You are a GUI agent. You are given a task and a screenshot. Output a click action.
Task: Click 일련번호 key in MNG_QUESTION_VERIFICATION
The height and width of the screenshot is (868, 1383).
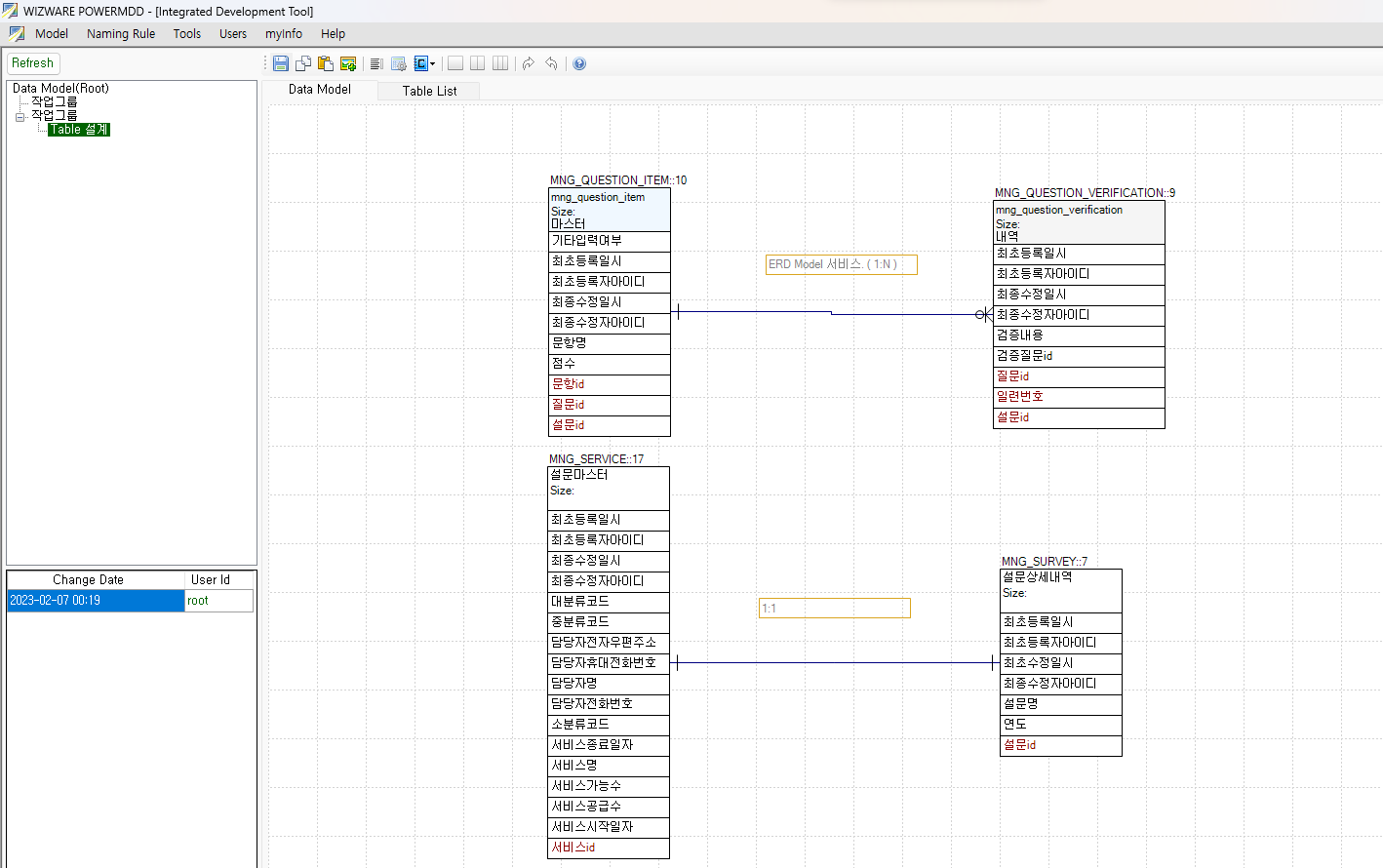click(1079, 397)
